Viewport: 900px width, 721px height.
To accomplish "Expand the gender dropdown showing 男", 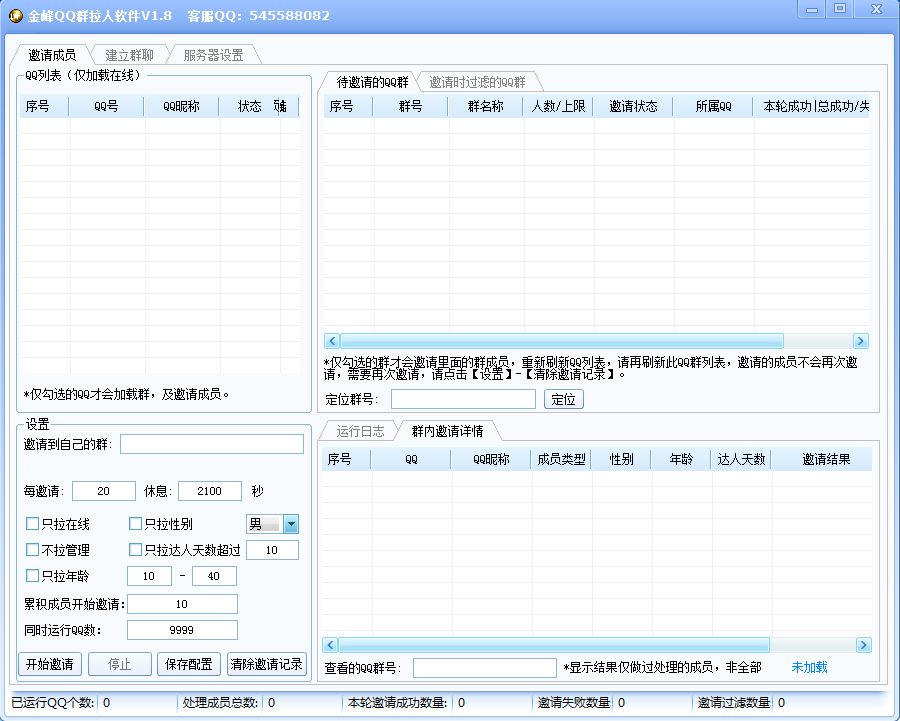I will tap(291, 524).
